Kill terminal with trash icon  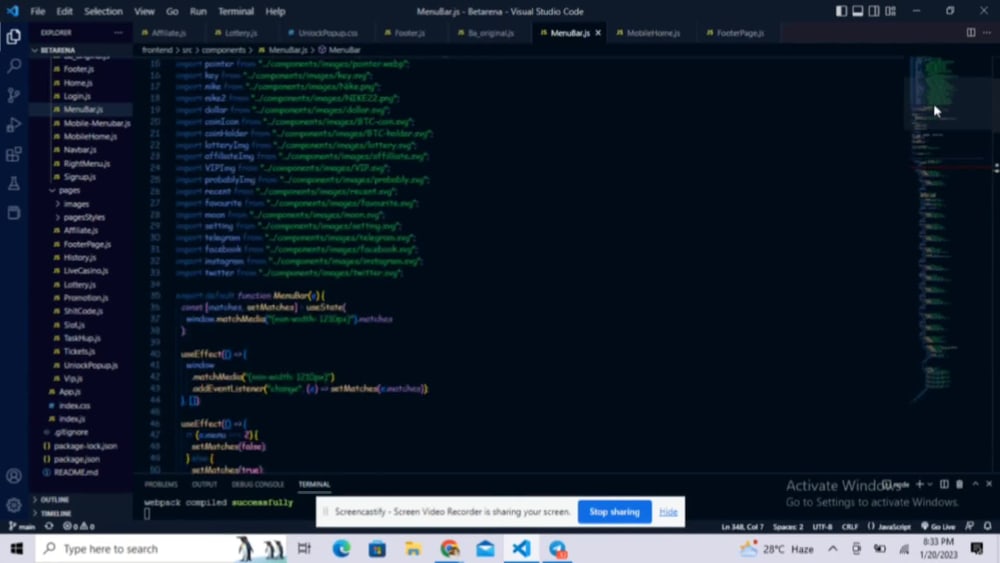coord(960,484)
